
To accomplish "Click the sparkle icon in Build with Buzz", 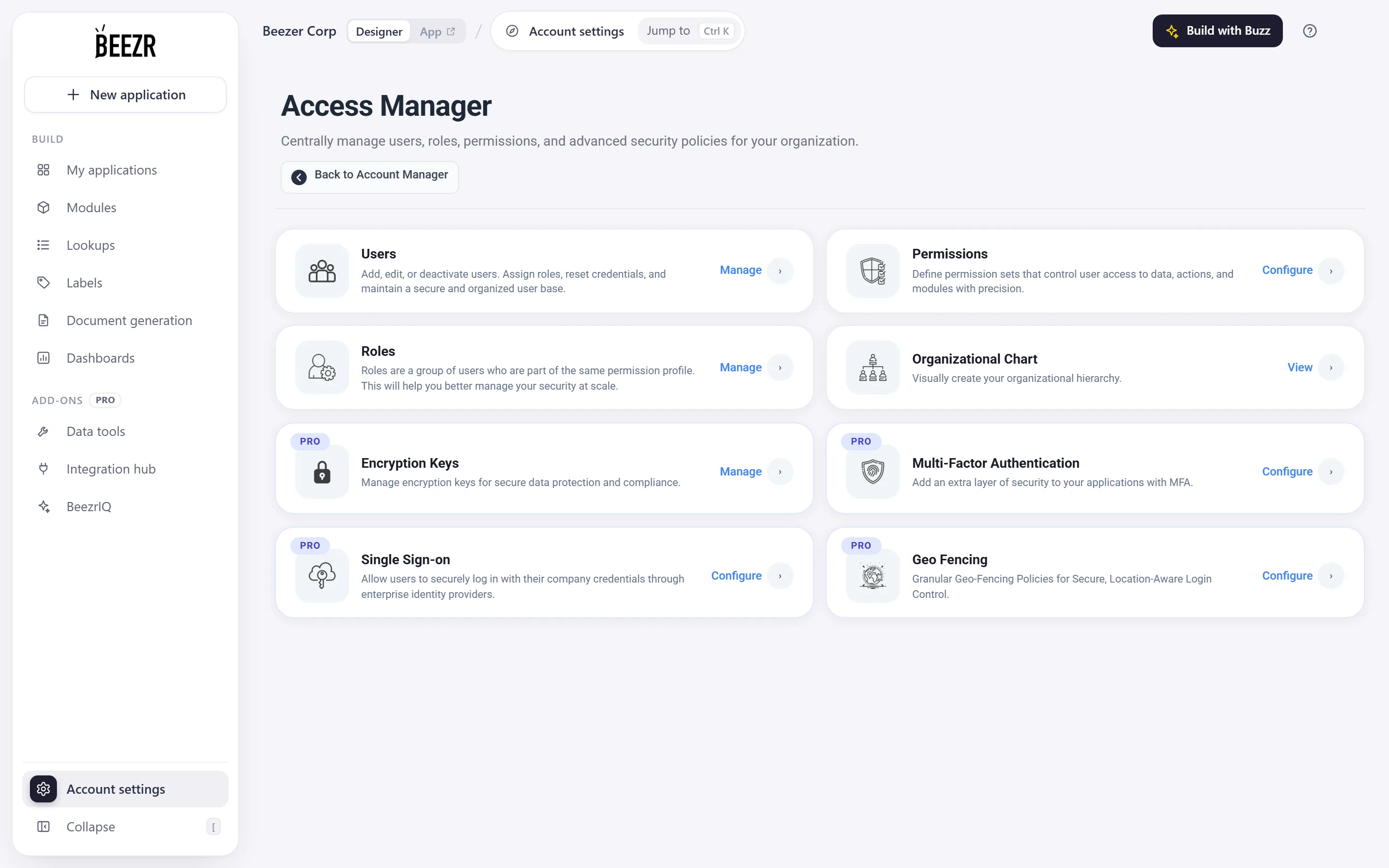I will click(x=1172, y=31).
